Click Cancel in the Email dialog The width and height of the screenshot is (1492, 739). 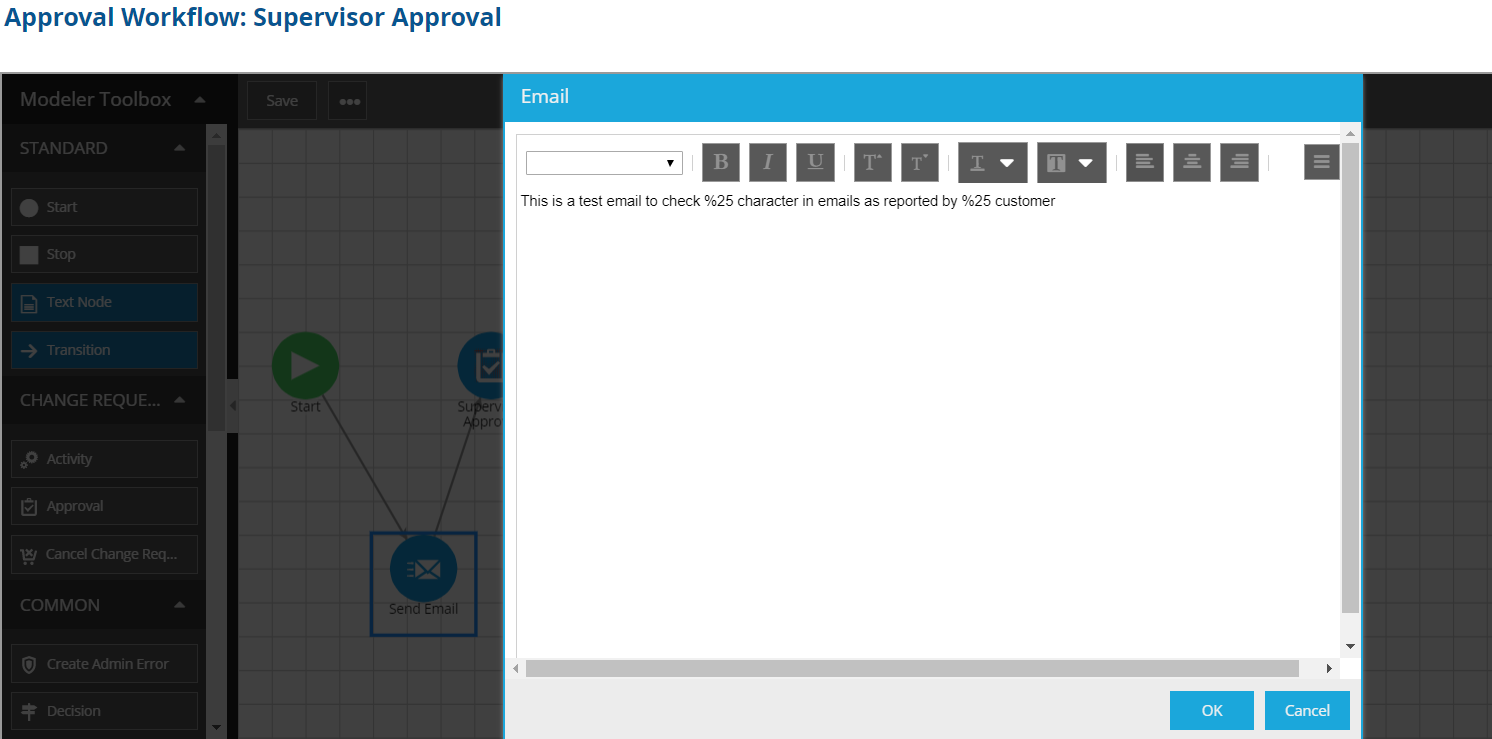tap(1306, 710)
